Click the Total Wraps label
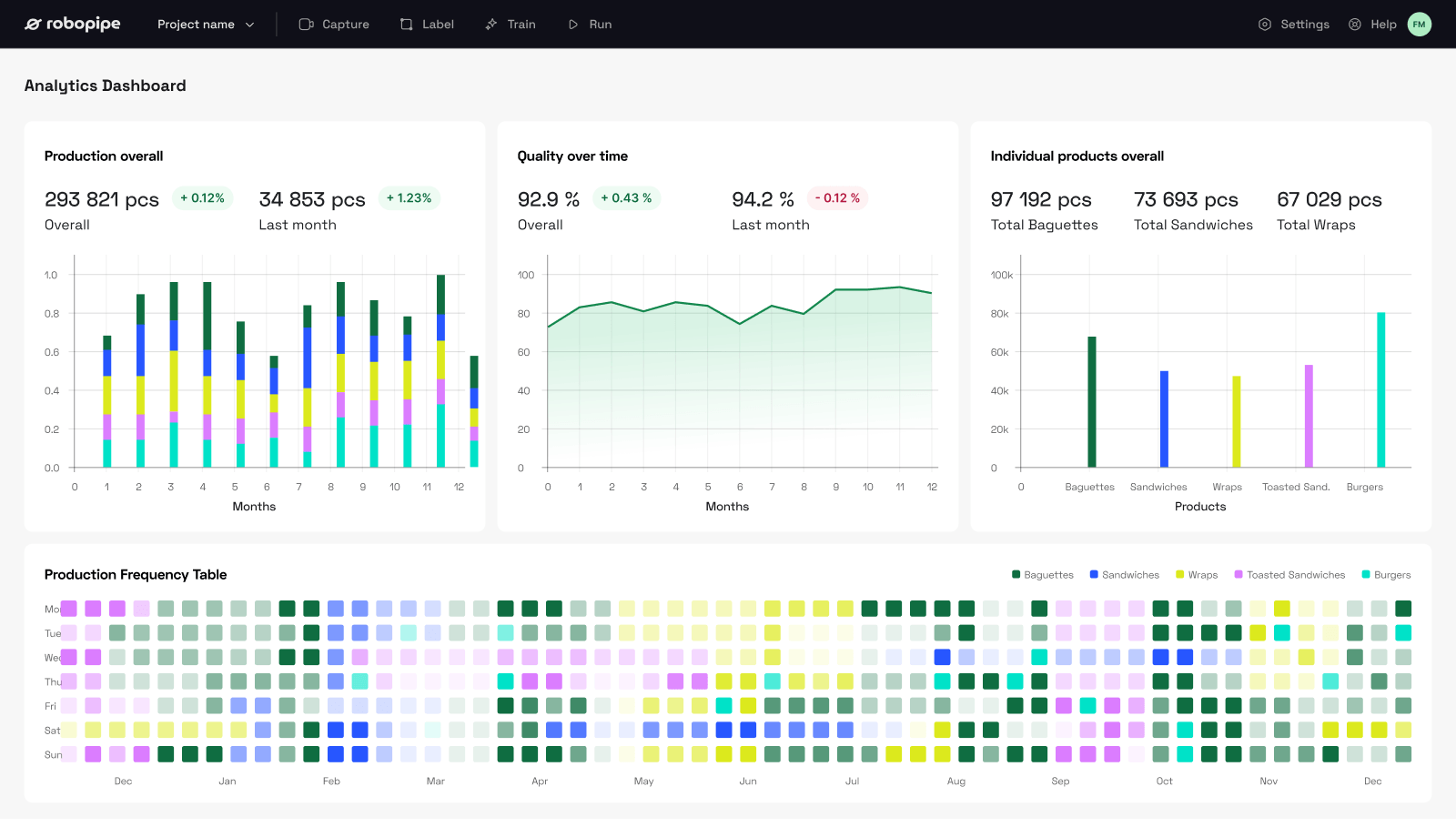 coord(1316,225)
